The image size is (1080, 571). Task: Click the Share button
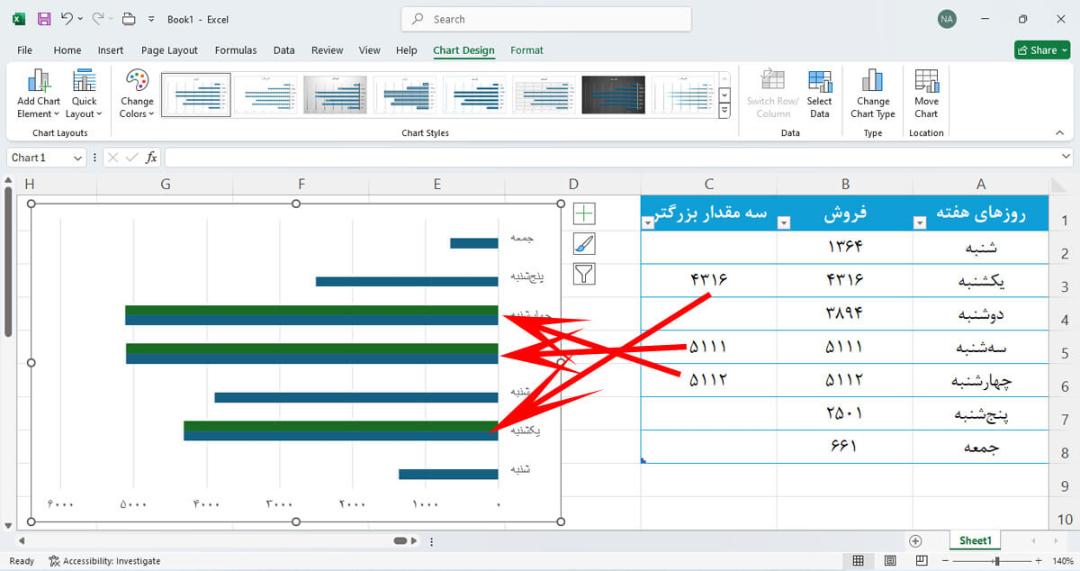pyautogui.click(x=1041, y=50)
